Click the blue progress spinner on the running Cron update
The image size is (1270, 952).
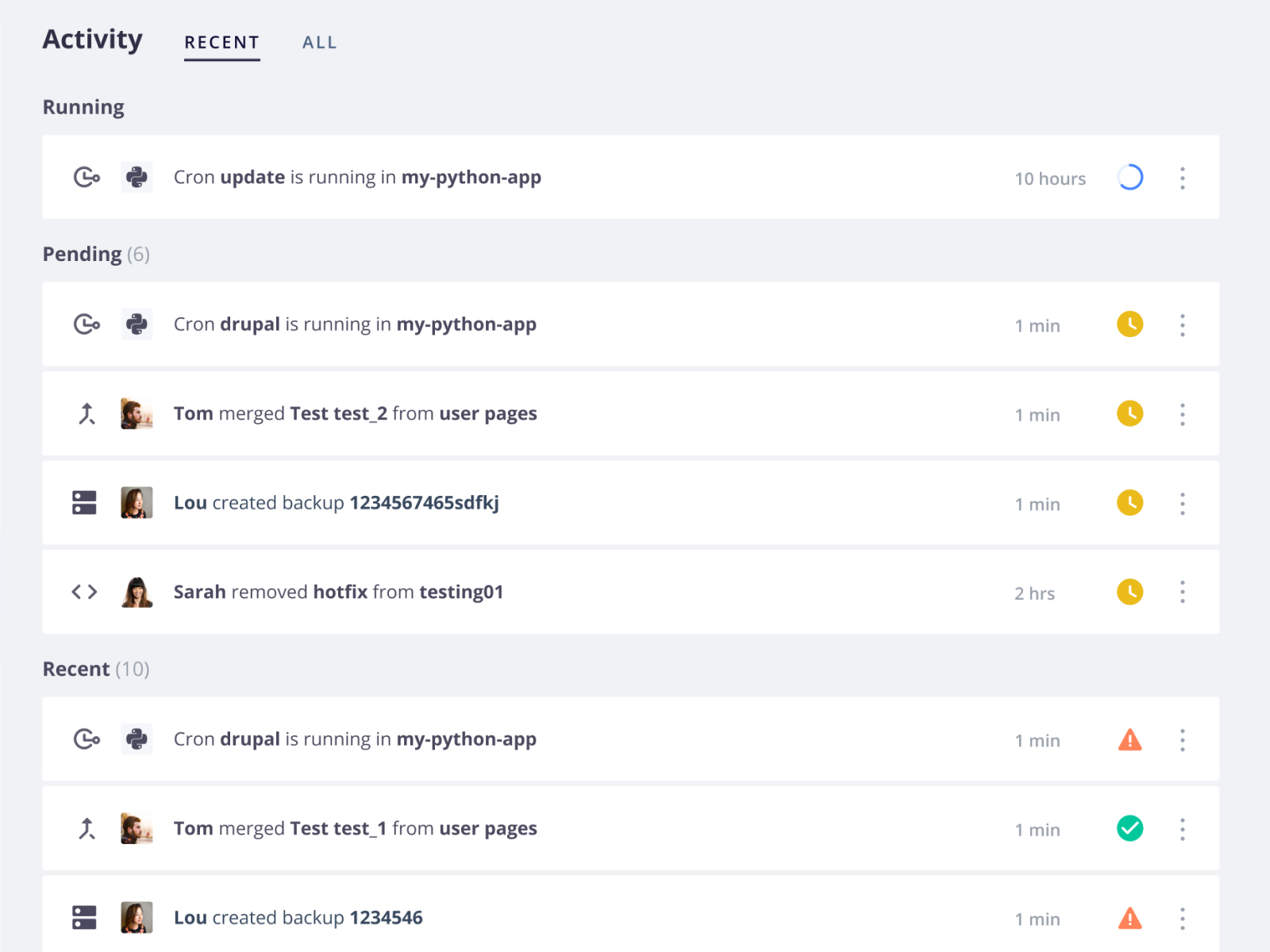[x=1130, y=178]
